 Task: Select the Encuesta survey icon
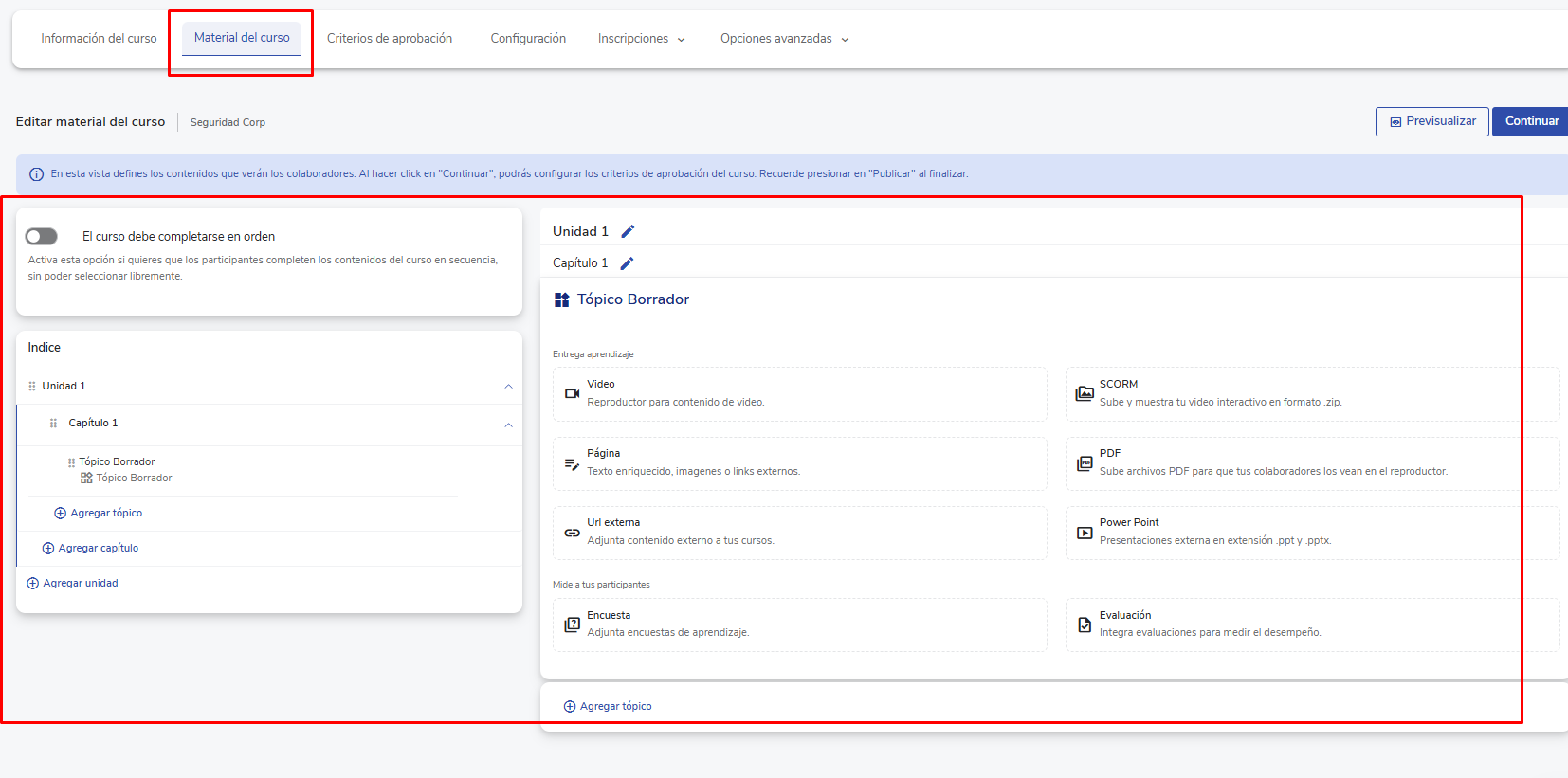572,624
